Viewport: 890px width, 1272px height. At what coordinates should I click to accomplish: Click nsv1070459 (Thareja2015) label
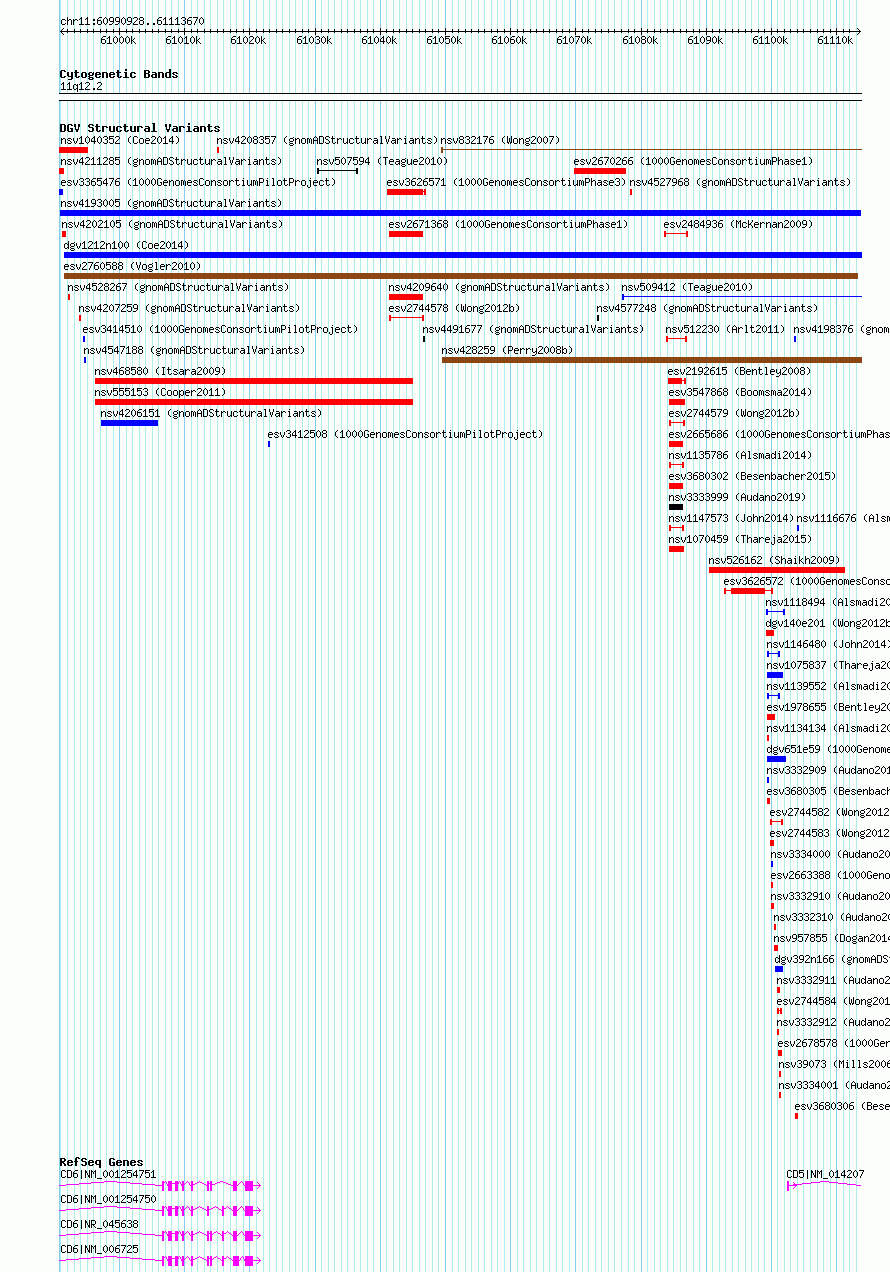(740, 539)
